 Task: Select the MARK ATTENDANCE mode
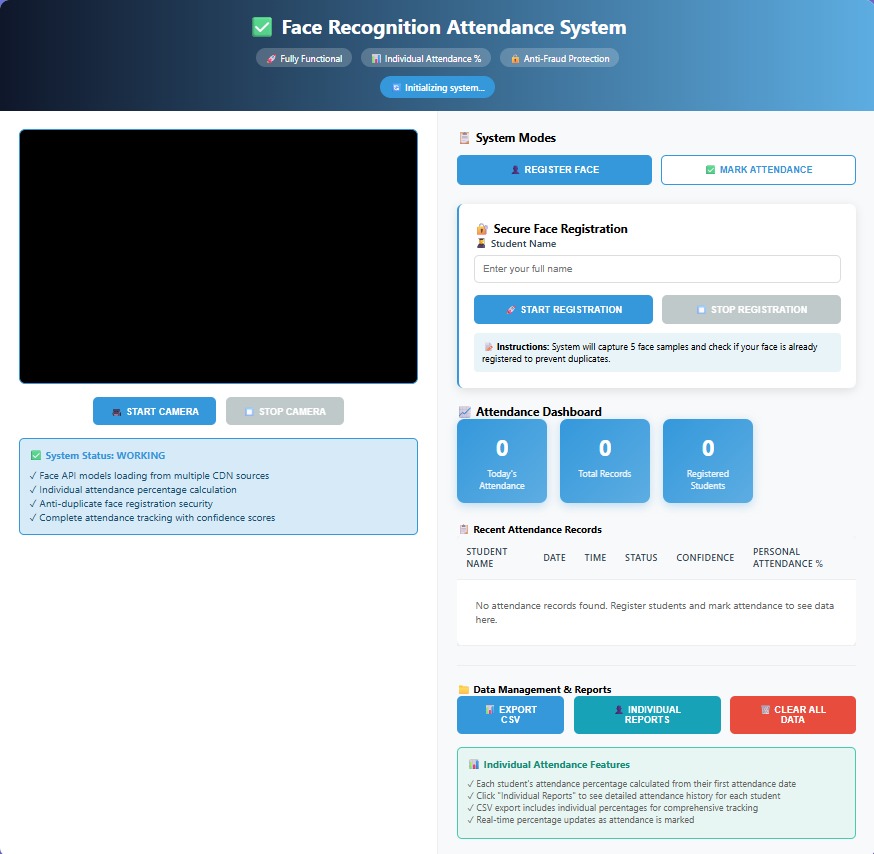pos(758,170)
